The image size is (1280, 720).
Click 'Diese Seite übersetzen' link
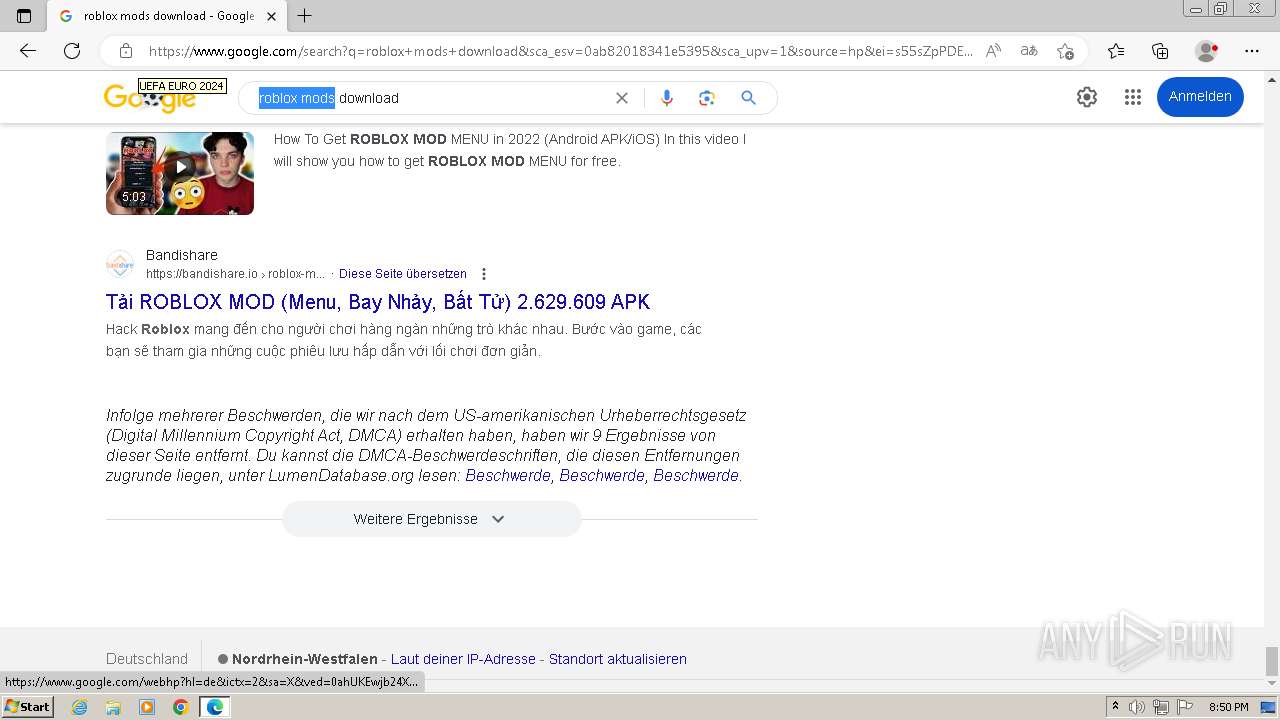[403, 274]
